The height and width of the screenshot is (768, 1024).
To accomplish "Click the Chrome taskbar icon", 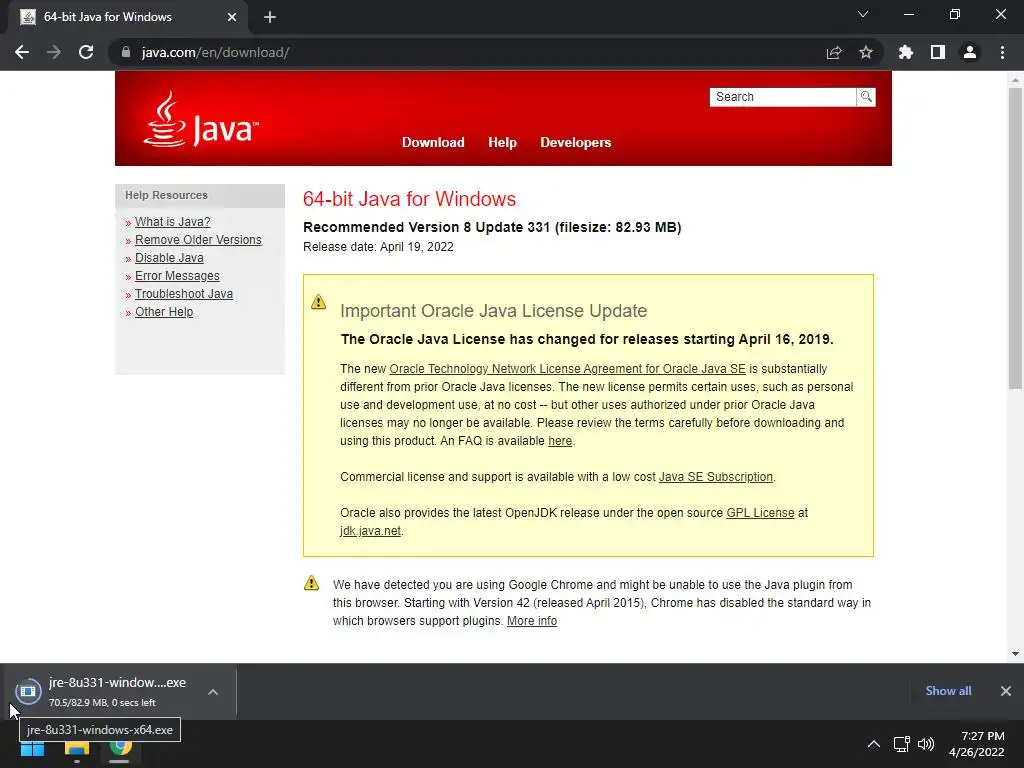I will (x=120, y=747).
